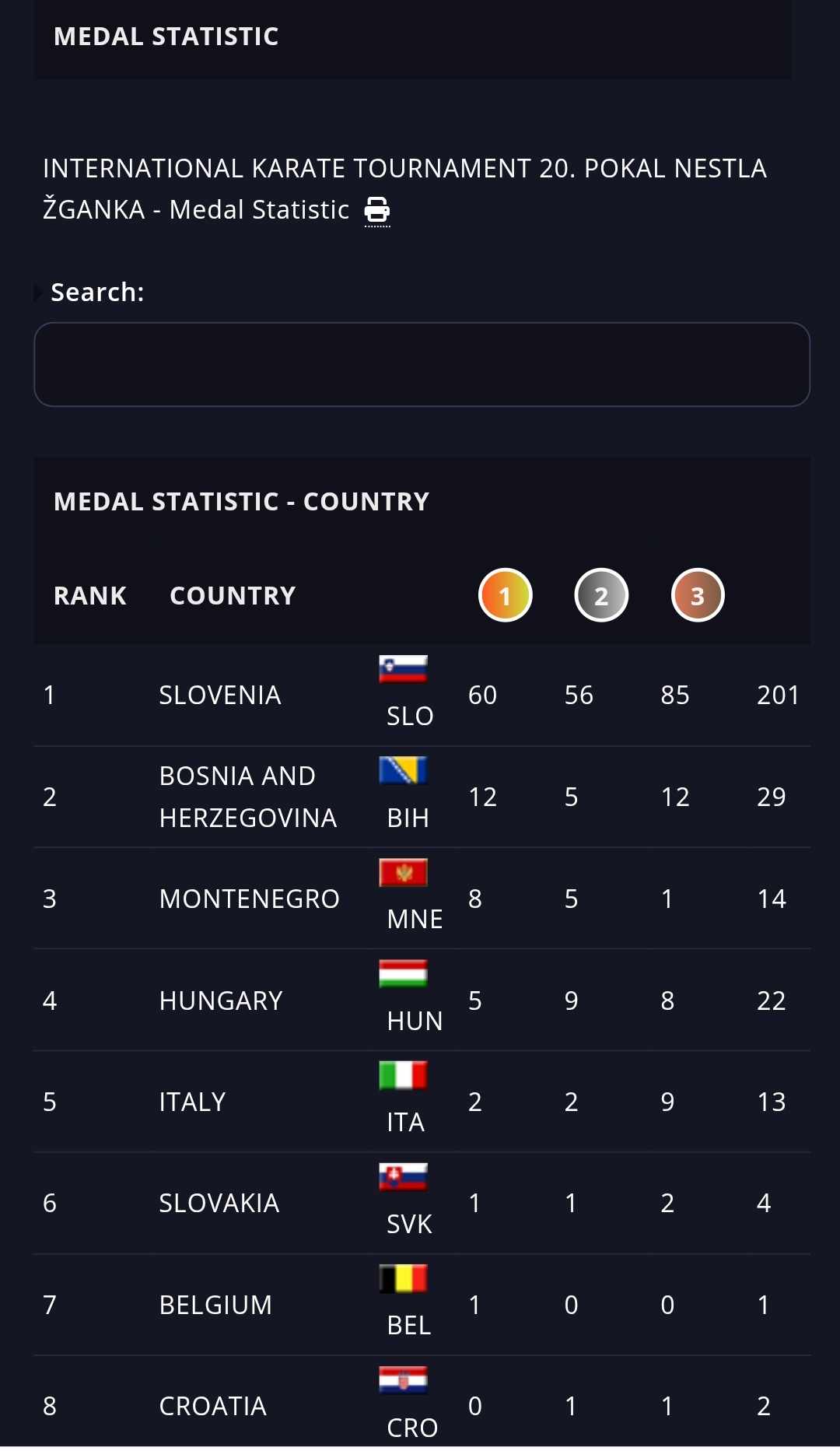Viewport: 840px width, 1451px height.
Task: Click the gold medal column icon
Action: [x=505, y=595]
